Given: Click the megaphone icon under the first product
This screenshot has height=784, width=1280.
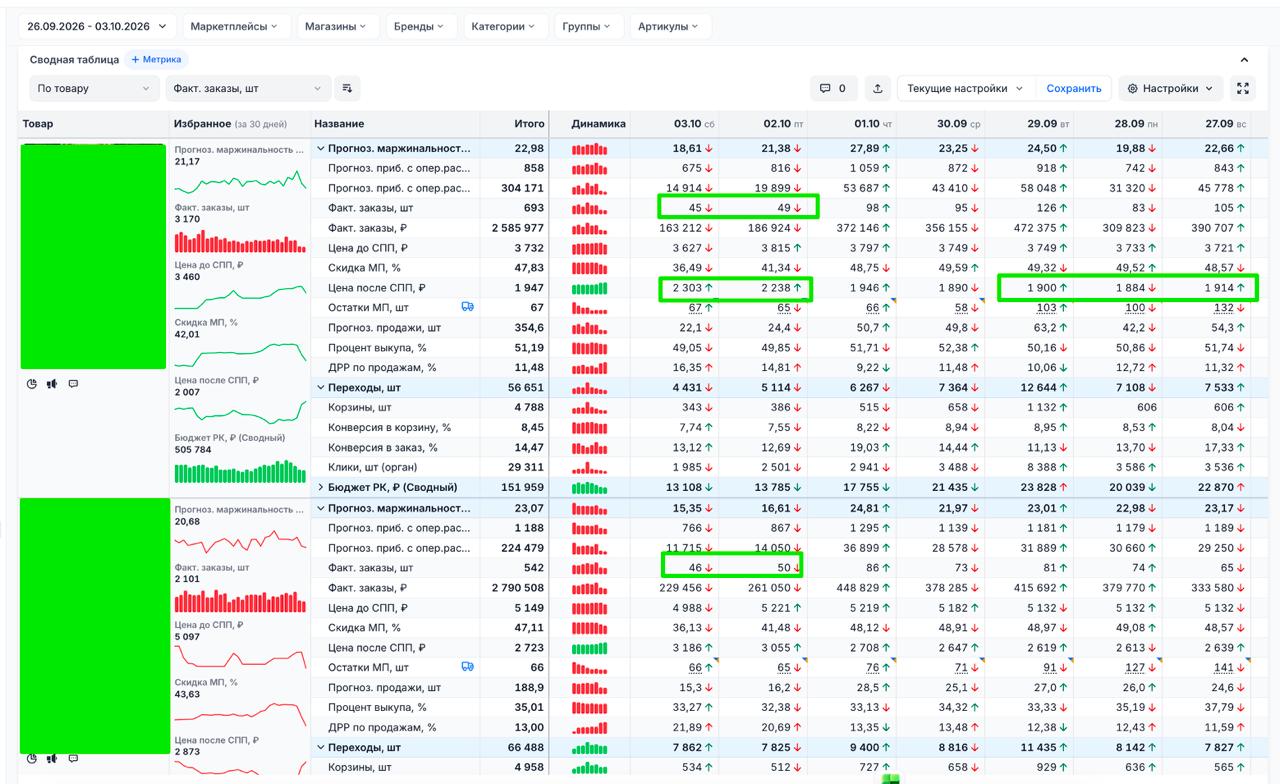Looking at the screenshot, I should click(x=52, y=384).
